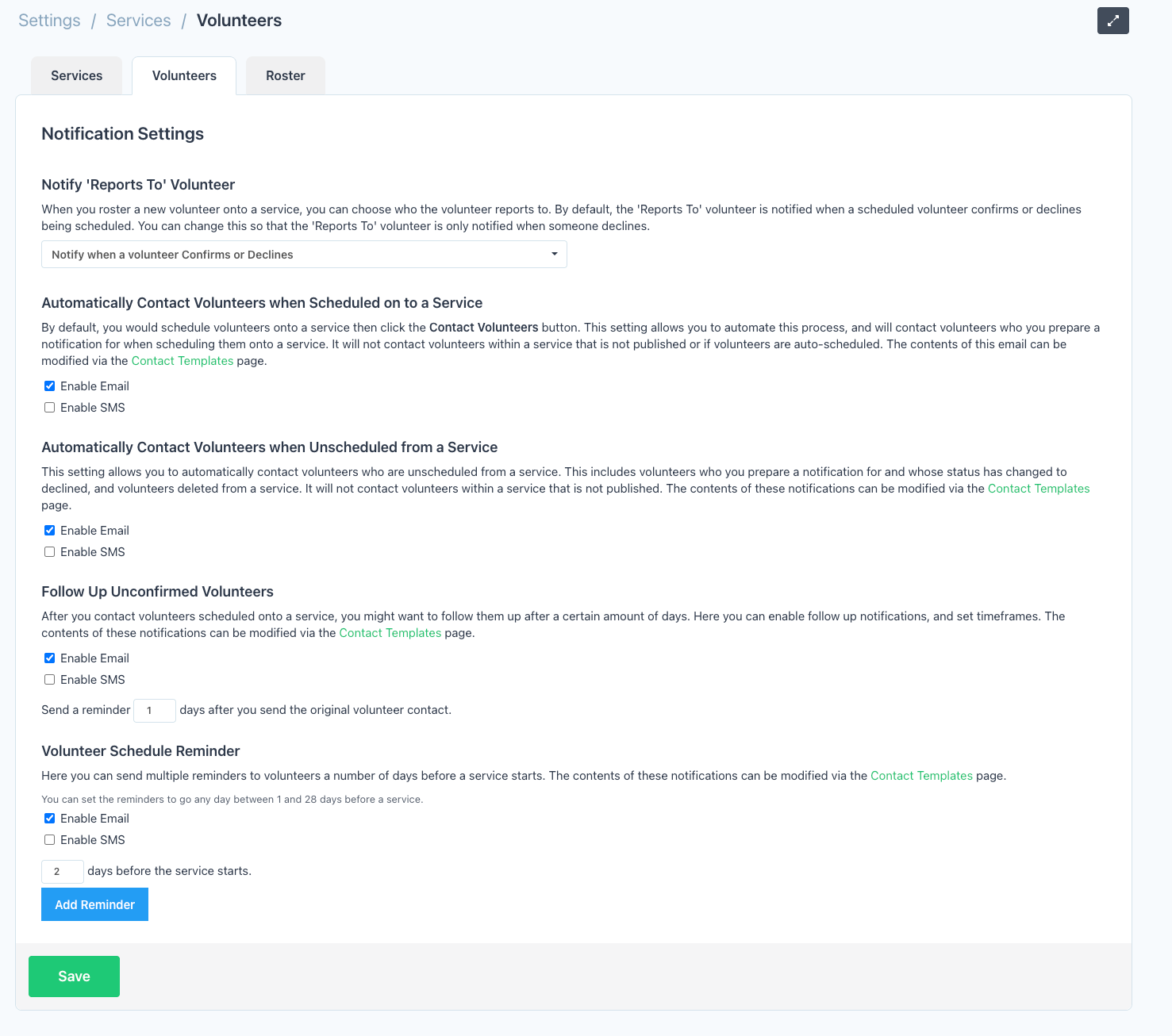Open the Roster tab

pyautogui.click(x=285, y=76)
